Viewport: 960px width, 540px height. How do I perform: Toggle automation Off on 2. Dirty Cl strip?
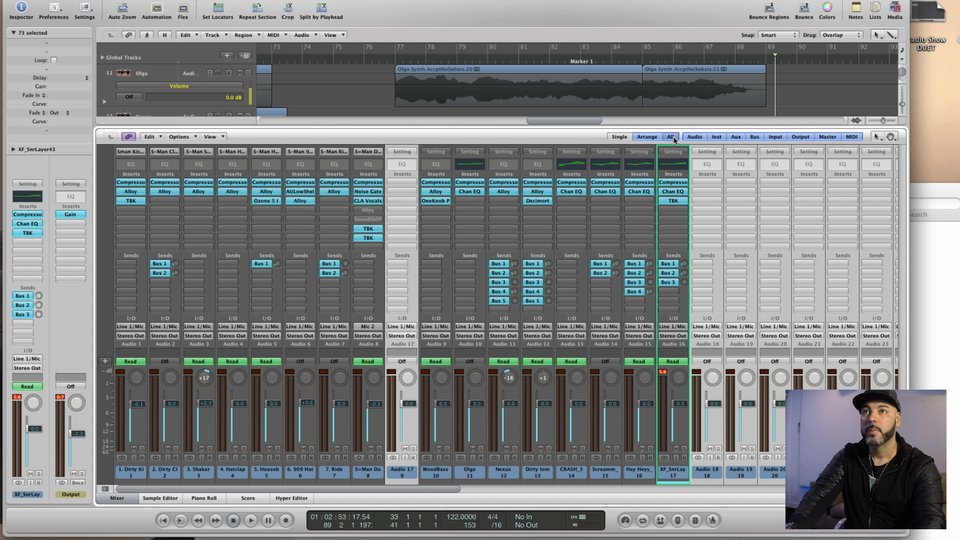coord(164,361)
